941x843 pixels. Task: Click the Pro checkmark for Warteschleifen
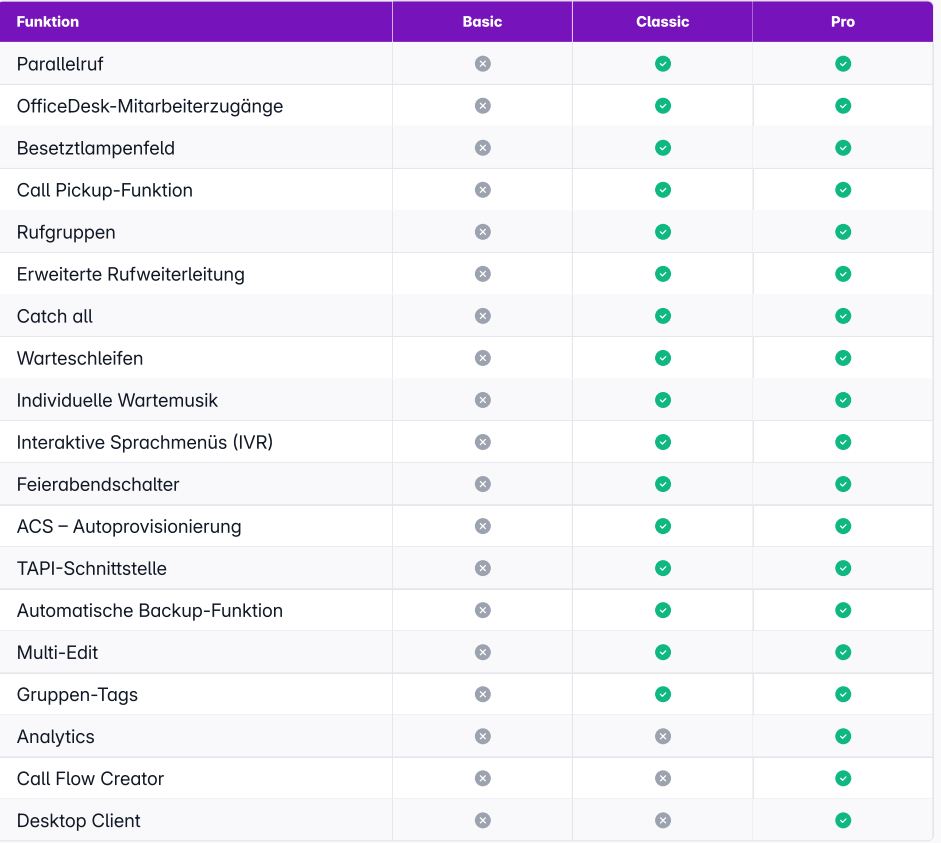843,358
